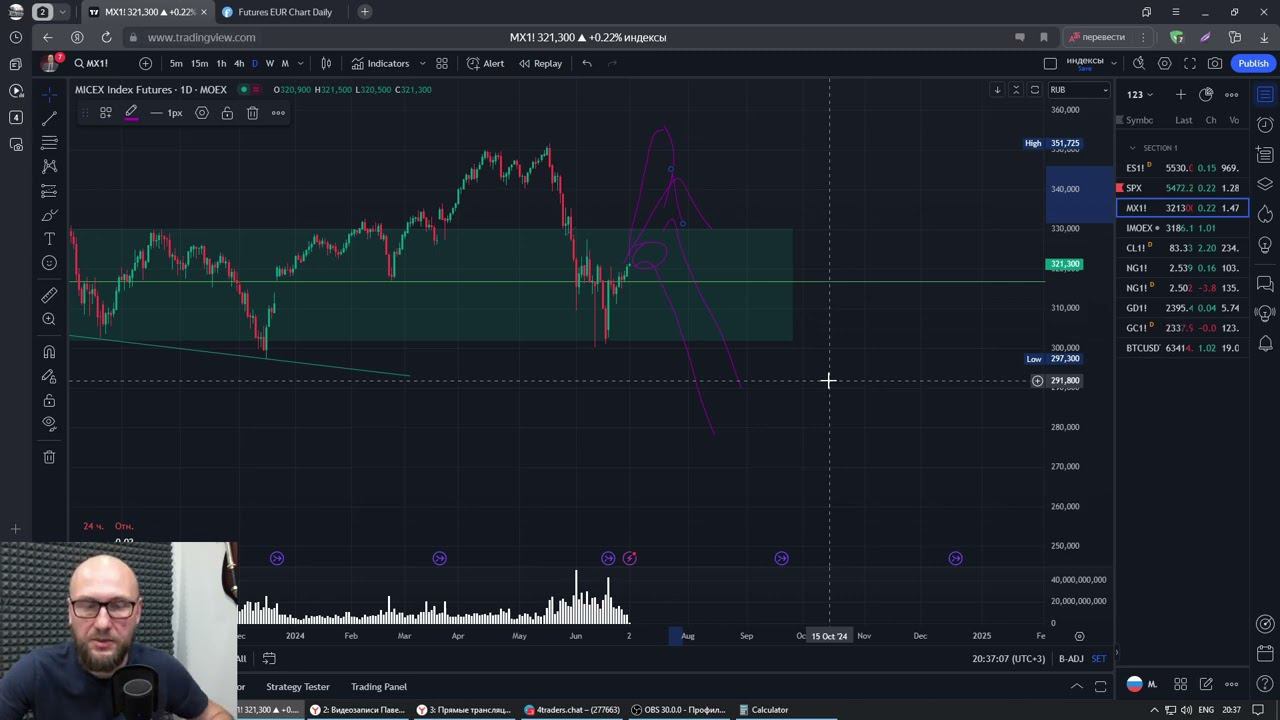Switch to the 5m timeframe
The height and width of the screenshot is (720, 1280).
(176, 63)
